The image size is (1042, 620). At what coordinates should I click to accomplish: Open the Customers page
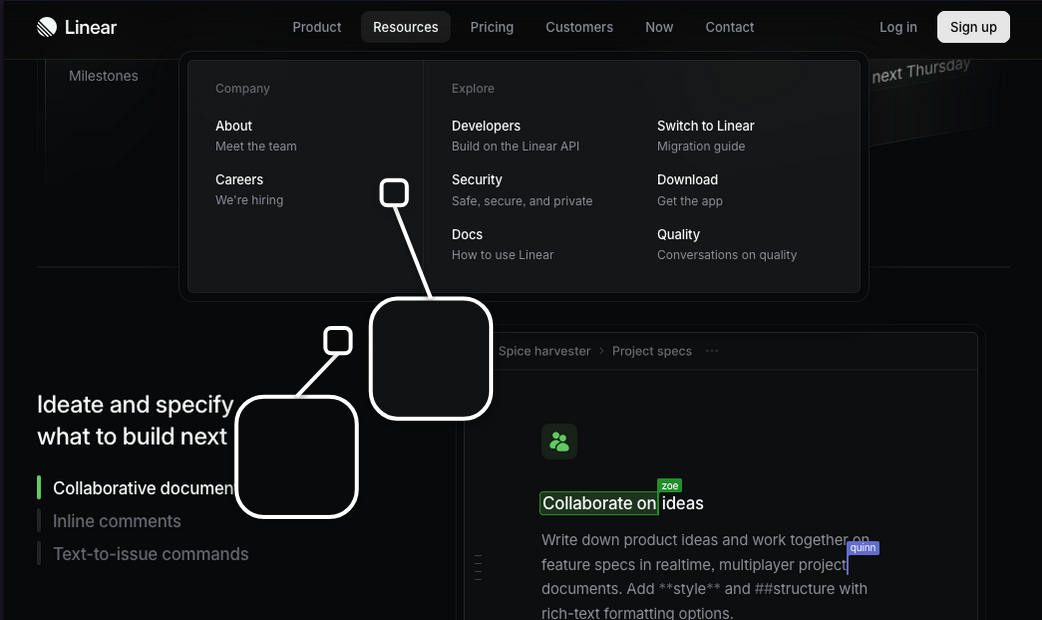click(x=579, y=27)
